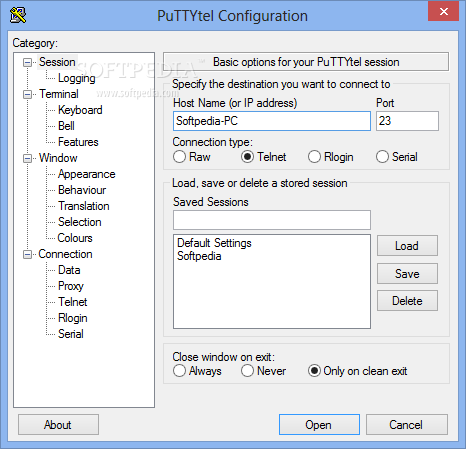The width and height of the screenshot is (466, 449).
Task: Open the Selection category
Action: [x=79, y=222]
